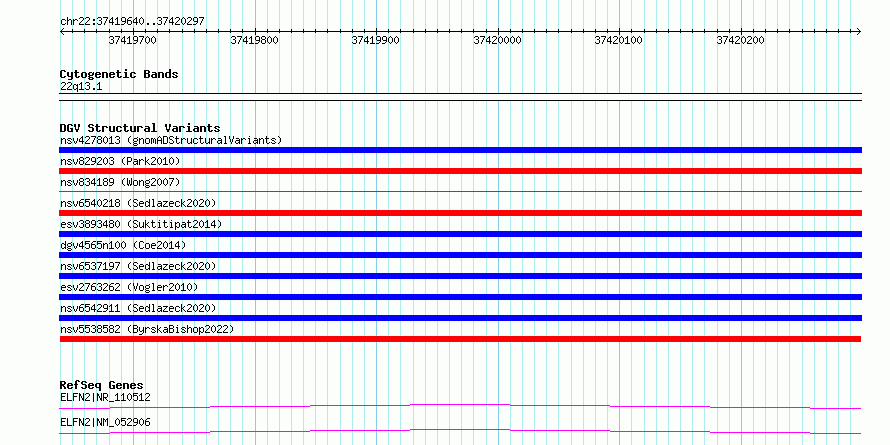Open variant esv2763262 (Vogler2010) label
Screen dimensions: 890x445
pos(129,287)
